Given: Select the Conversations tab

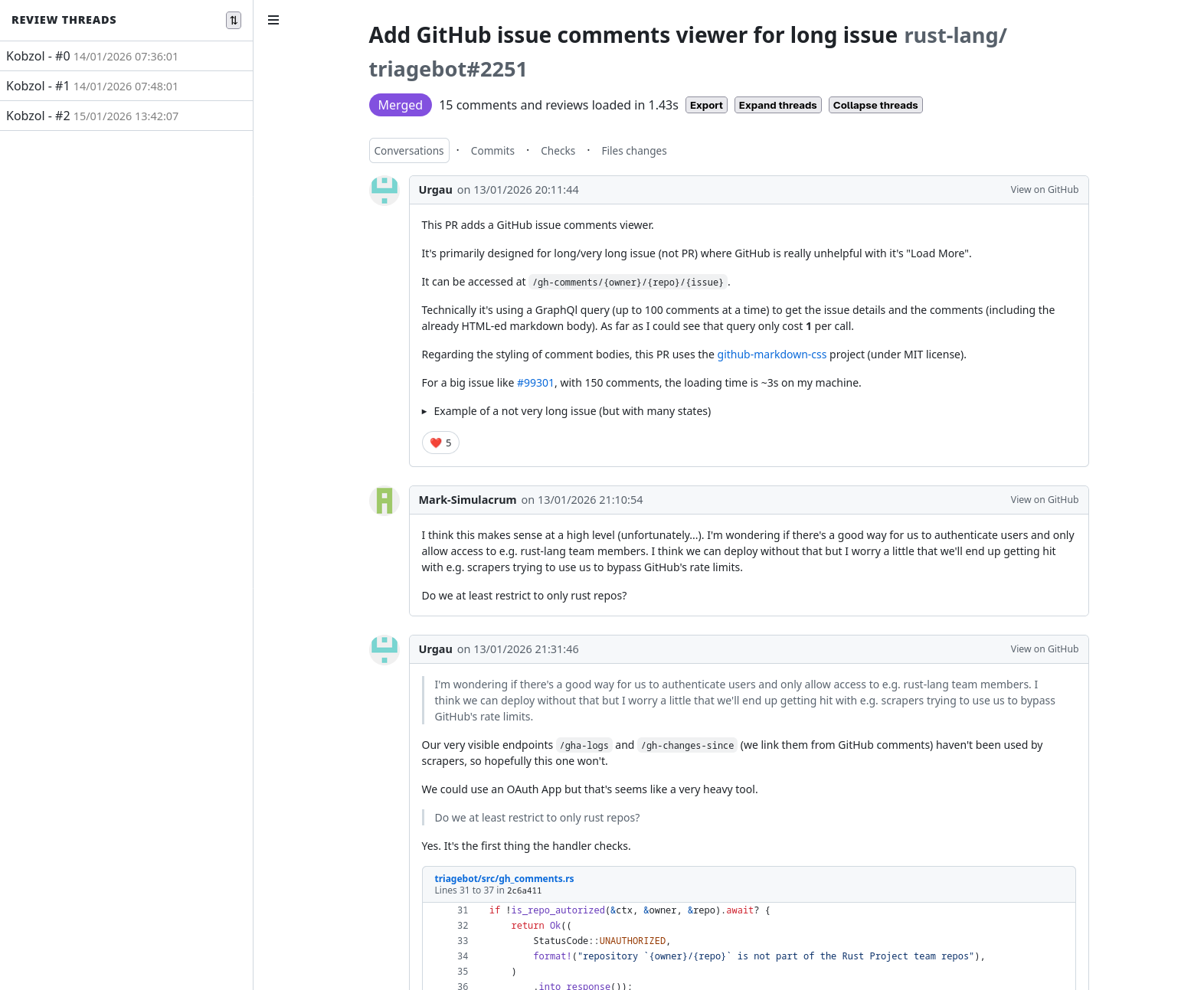Looking at the screenshot, I should tap(408, 150).
